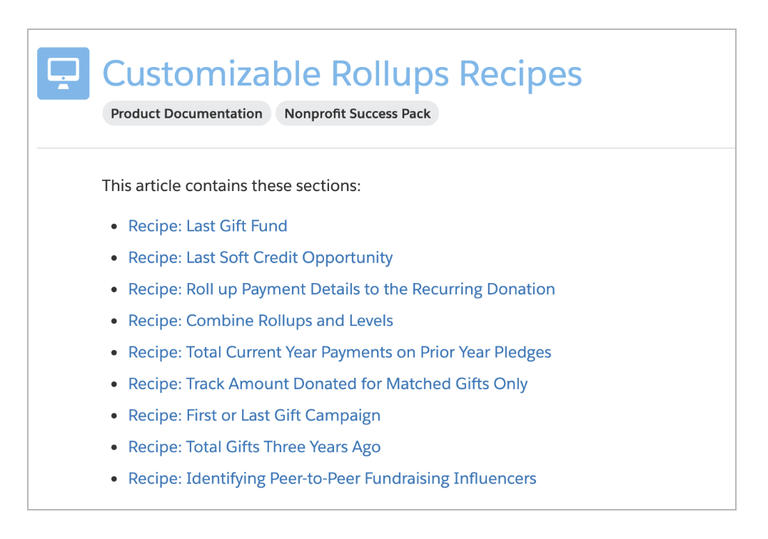
Task: Click the bullet before First or Last Gift Campaign
Action: 114,416
